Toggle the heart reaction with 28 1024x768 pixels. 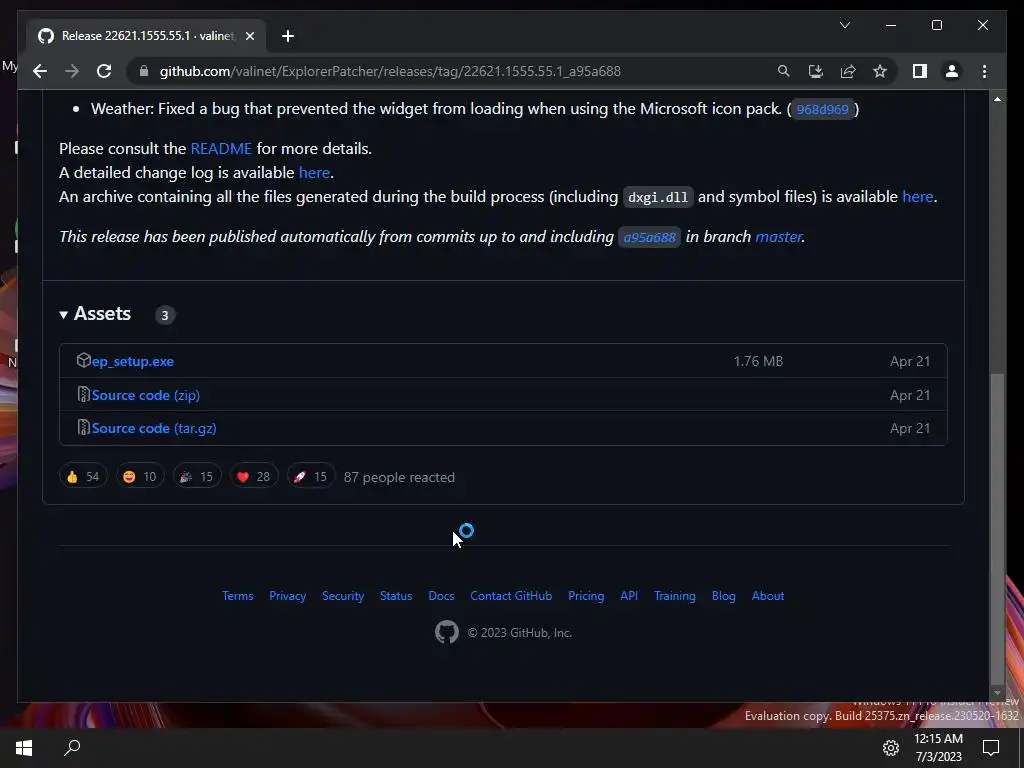click(x=253, y=477)
